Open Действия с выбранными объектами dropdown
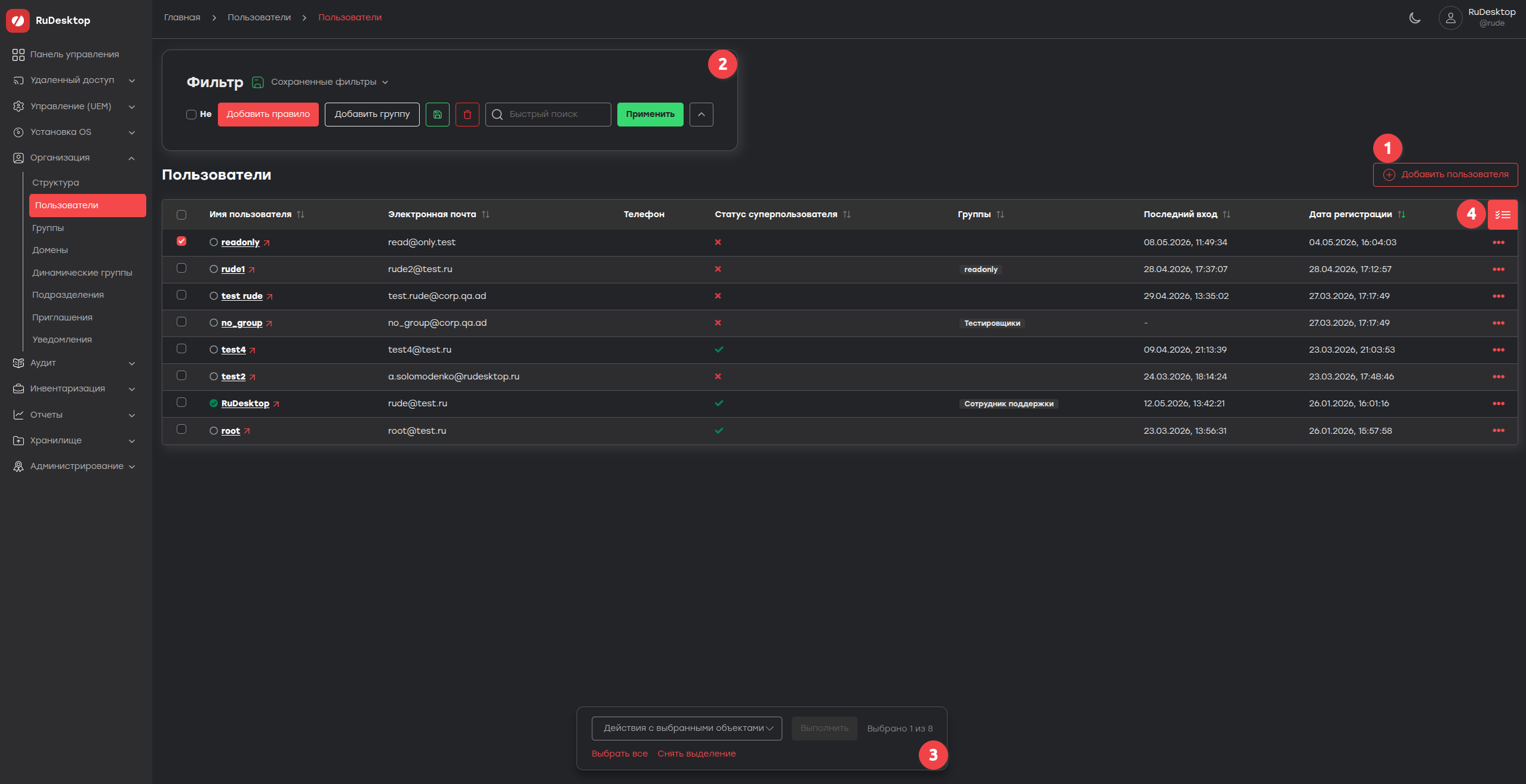Screen dimensions: 1526x784 687,729
